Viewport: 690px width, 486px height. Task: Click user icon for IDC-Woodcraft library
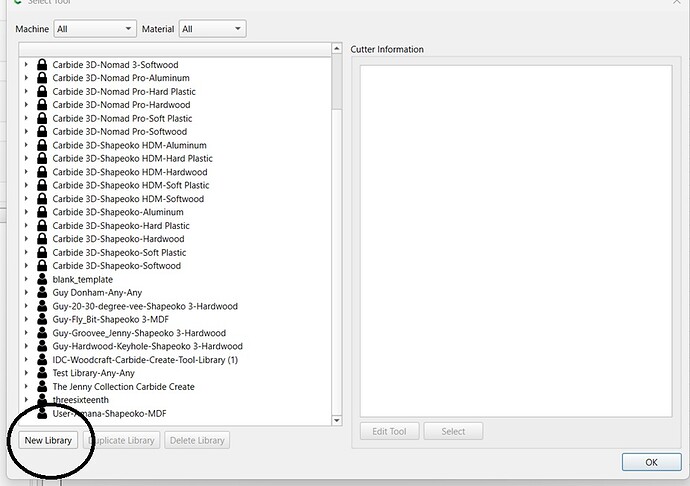pyautogui.click(x=42, y=360)
